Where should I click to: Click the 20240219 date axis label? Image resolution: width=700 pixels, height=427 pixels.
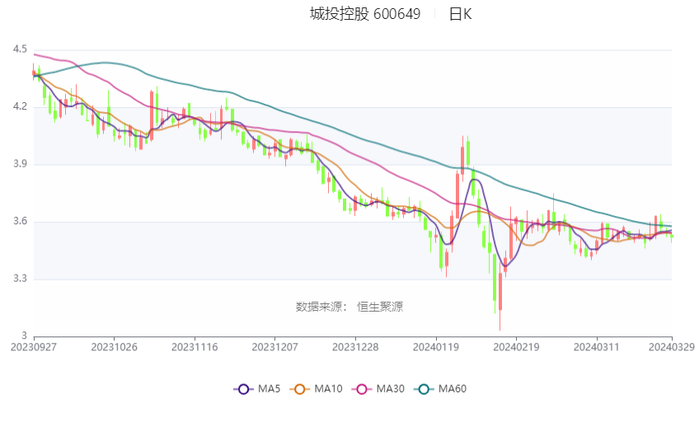pos(515,347)
